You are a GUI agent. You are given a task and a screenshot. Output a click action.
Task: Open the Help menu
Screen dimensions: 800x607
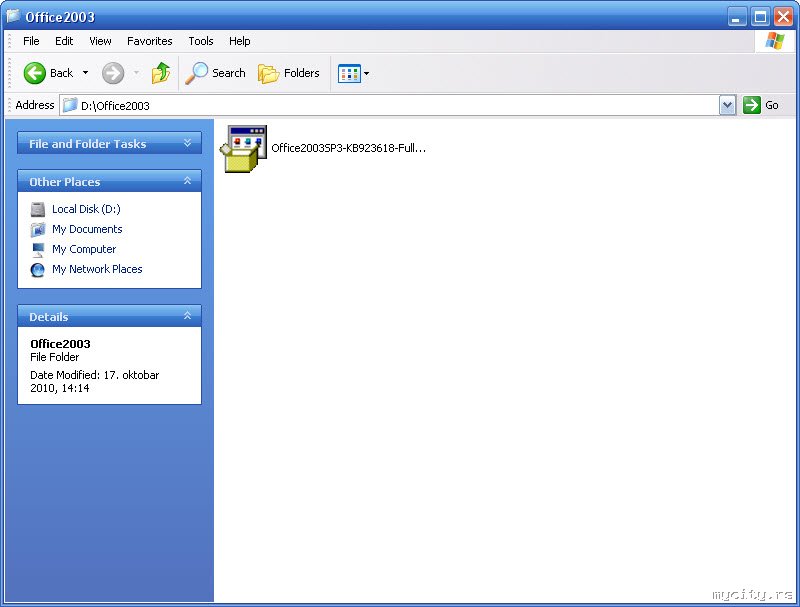click(239, 41)
